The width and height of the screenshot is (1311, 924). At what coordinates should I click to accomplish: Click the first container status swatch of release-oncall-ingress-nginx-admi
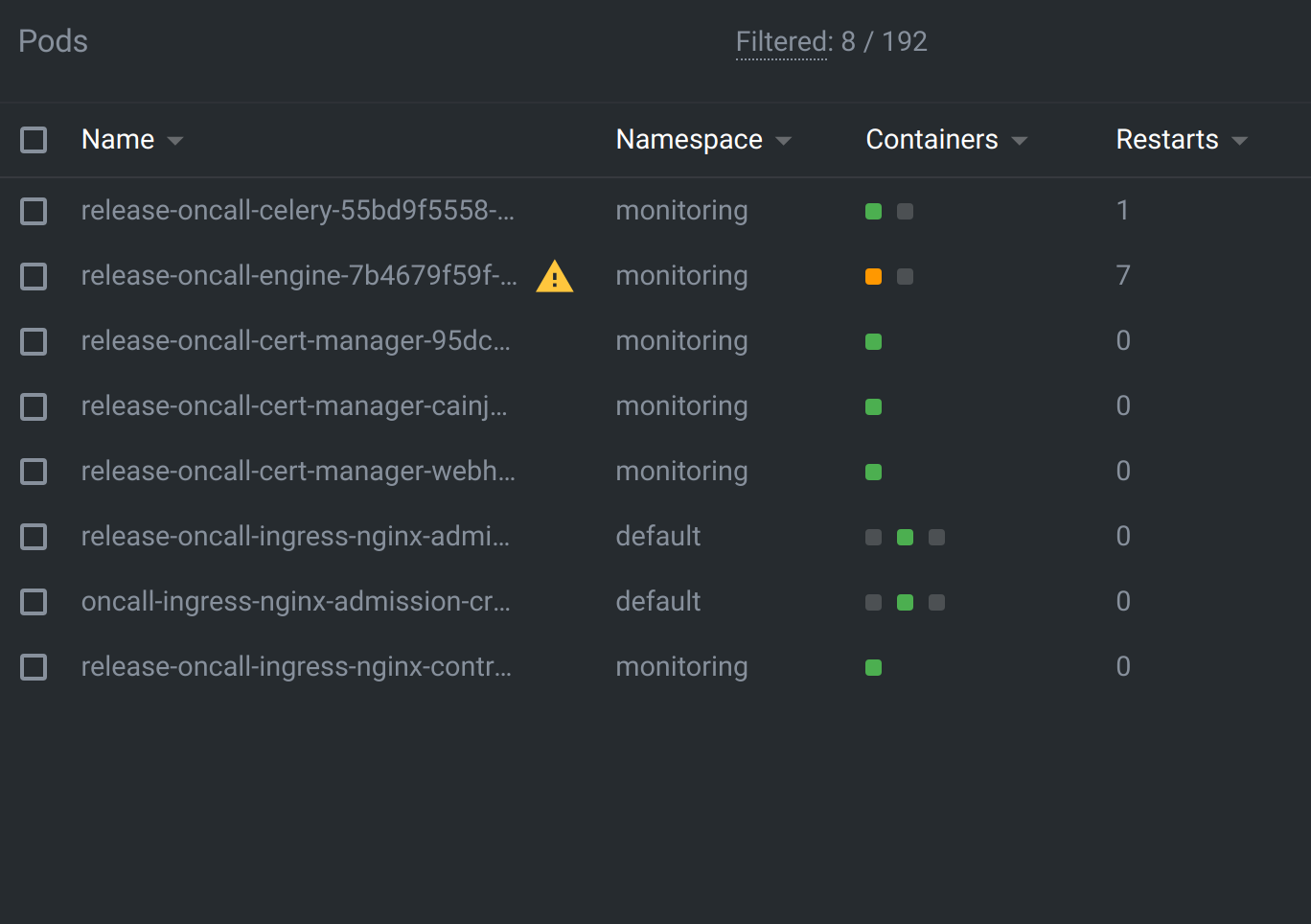(x=873, y=537)
